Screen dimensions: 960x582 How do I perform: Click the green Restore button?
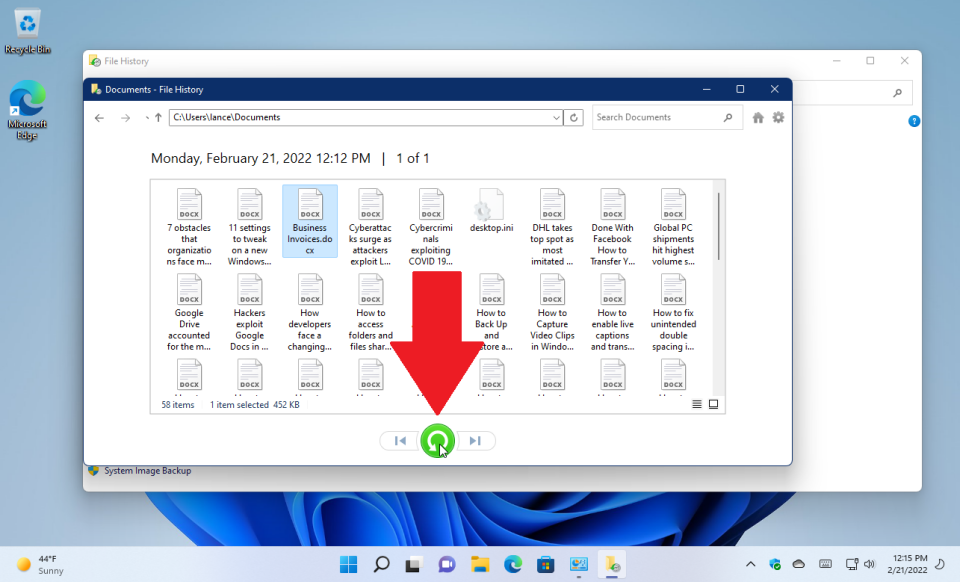[437, 441]
